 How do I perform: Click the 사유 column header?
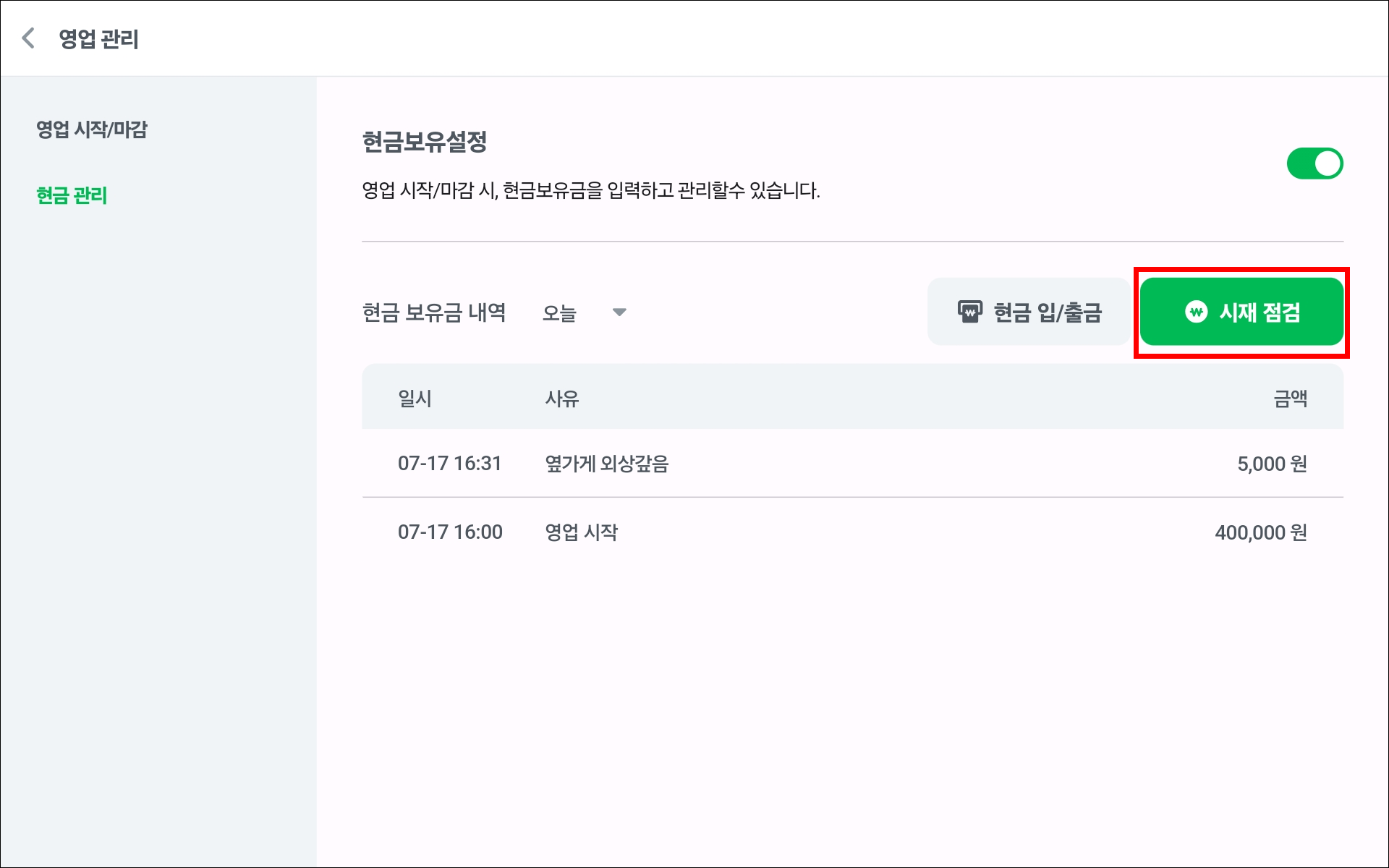[562, 399]
